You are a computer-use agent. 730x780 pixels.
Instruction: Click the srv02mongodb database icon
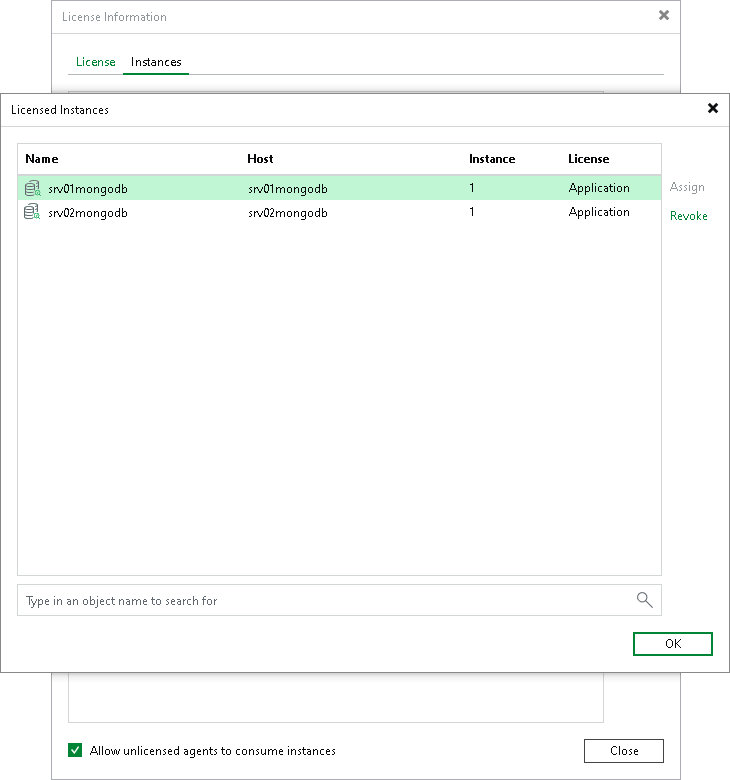pyautogui.click(x=32, y=212)
